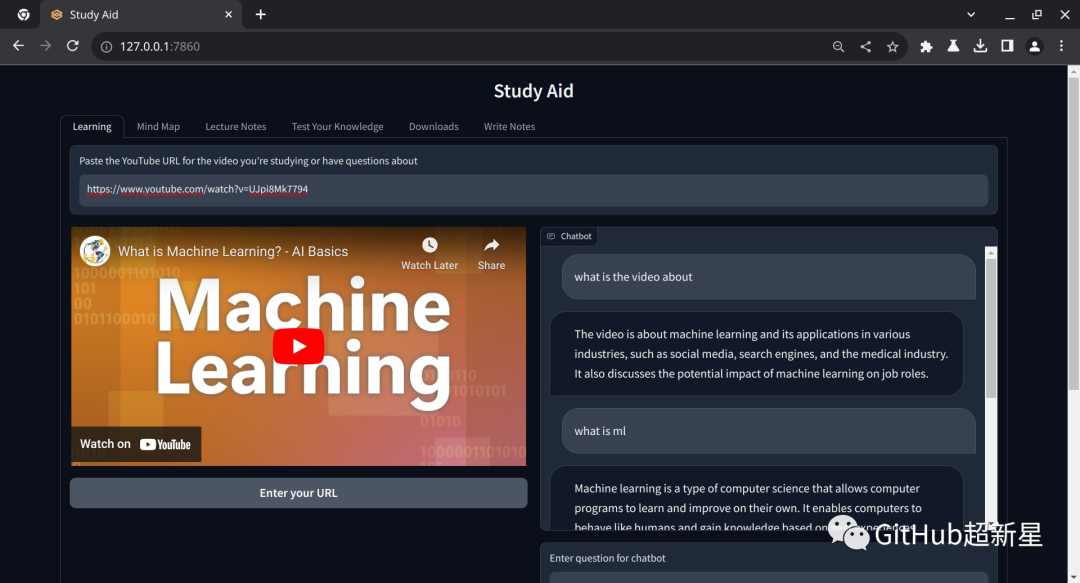The image size is (1080, 583).
Task: Open the profile avatar icon
Action: [1035, 46]
